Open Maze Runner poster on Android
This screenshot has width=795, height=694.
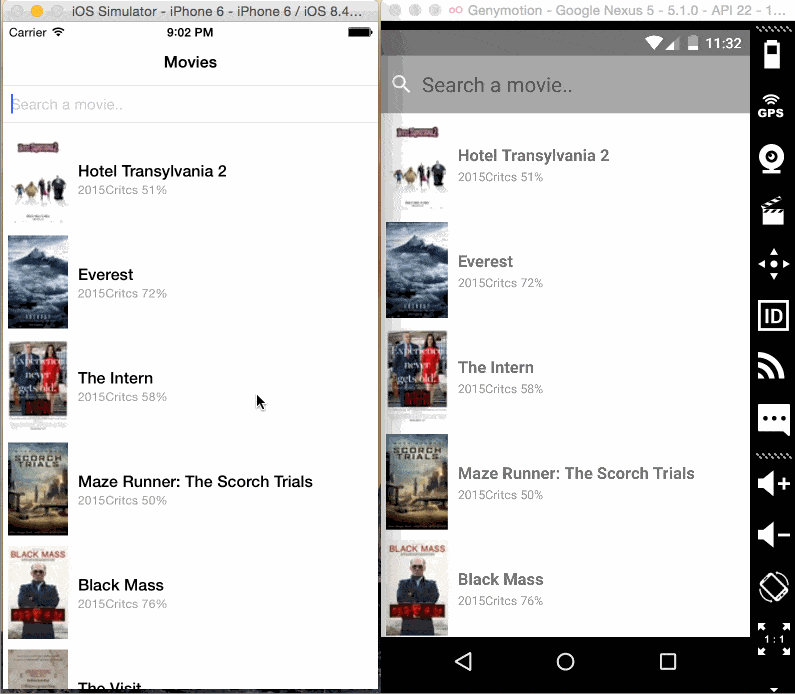tap(417, 482)
